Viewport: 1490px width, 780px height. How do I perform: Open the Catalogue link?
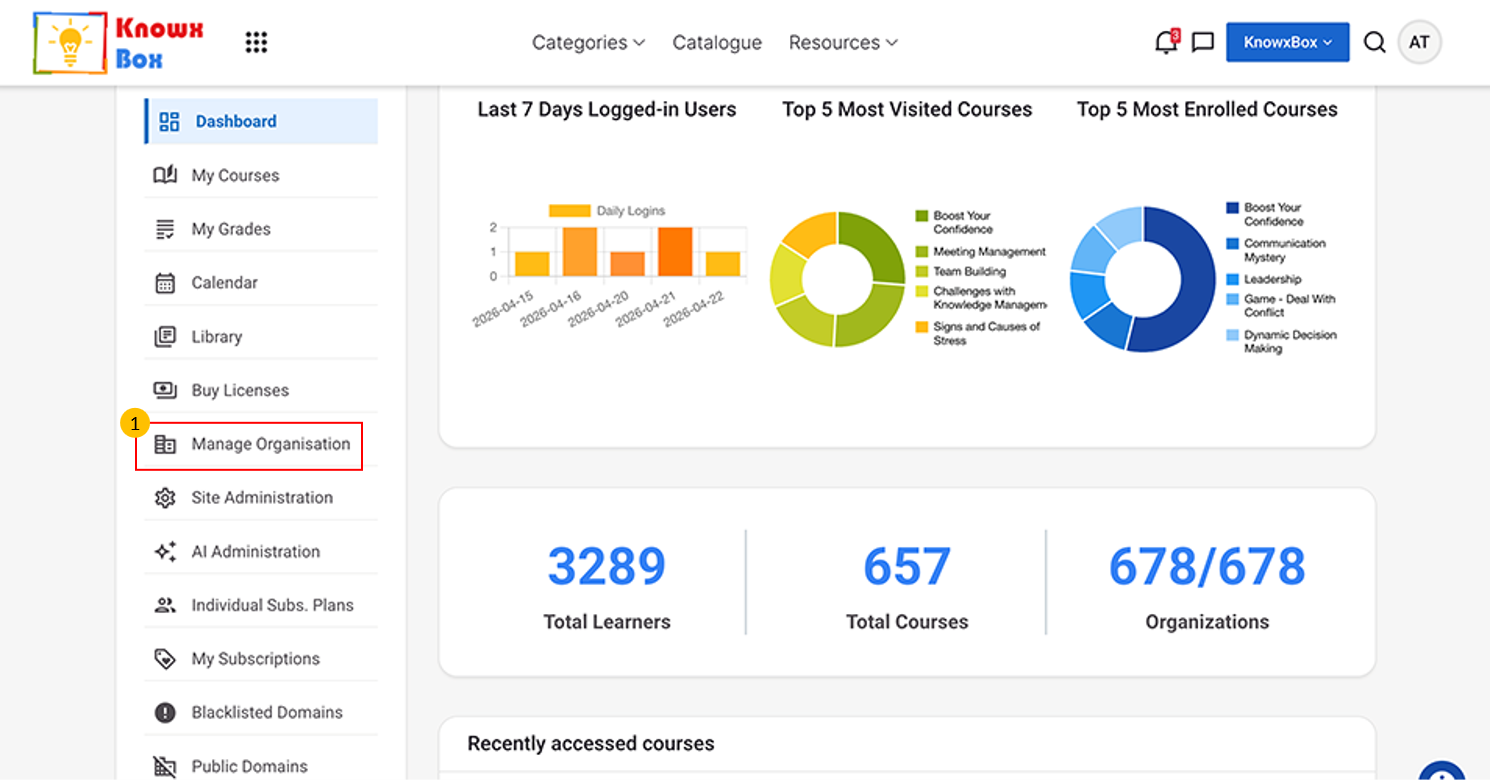[x=717, y=42]
